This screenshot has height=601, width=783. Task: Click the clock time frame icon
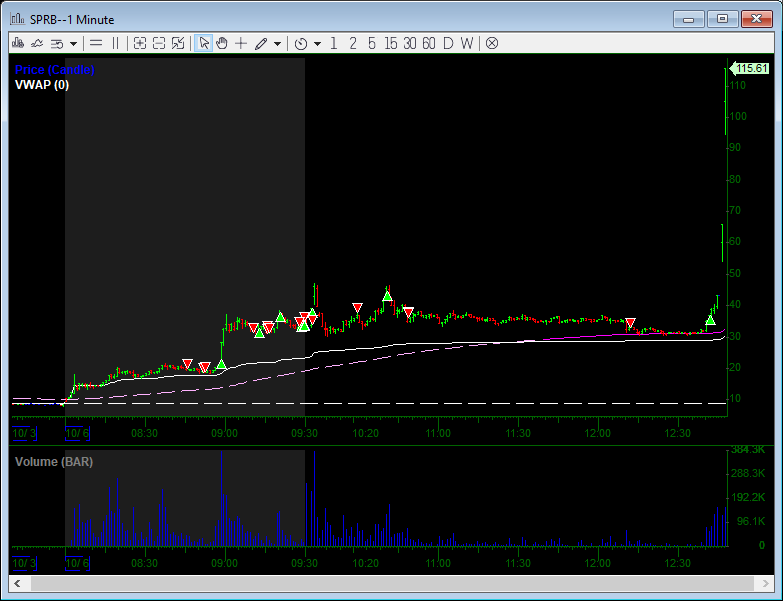pos(301,43)
